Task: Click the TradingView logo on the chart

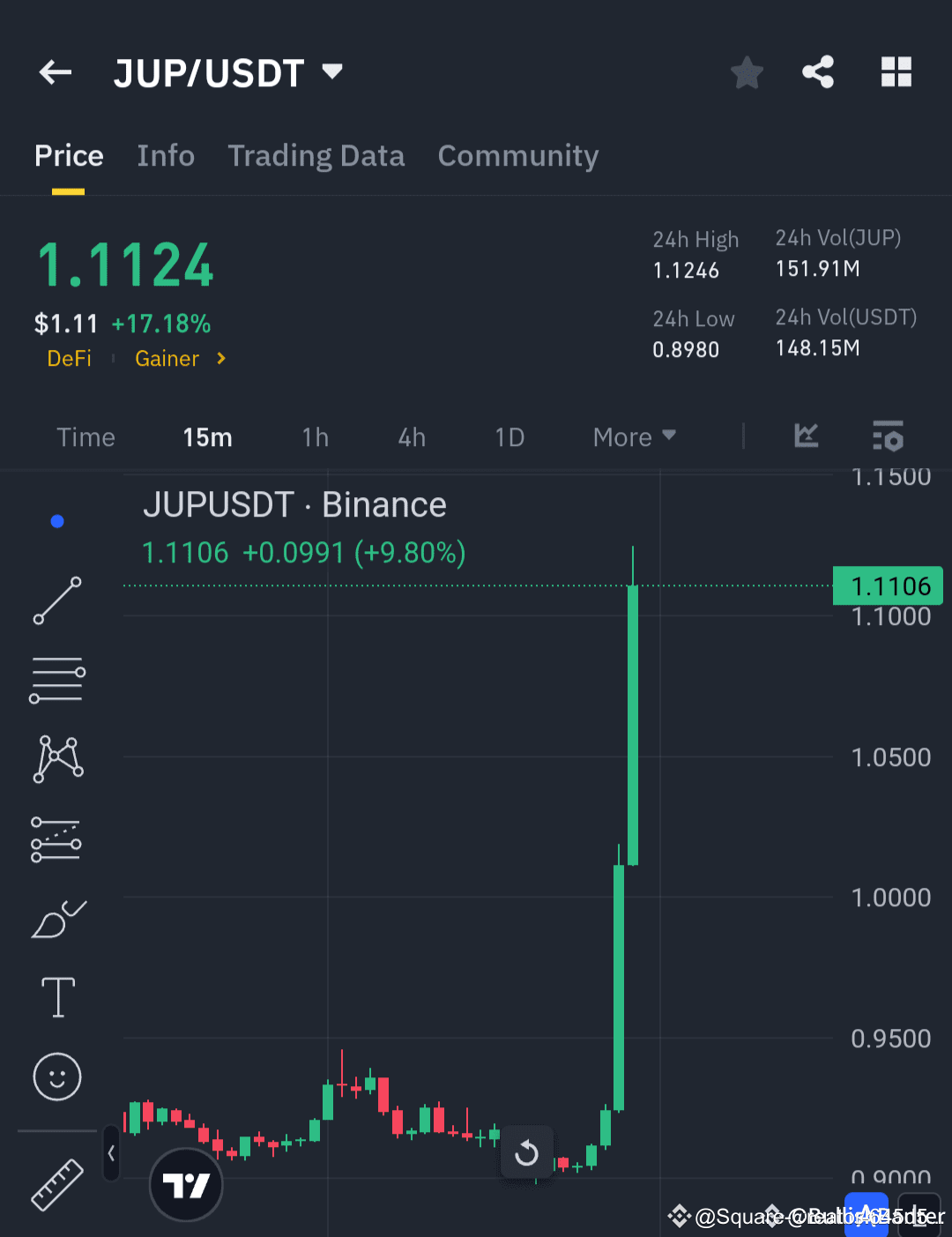Action: coord(186,1185)
